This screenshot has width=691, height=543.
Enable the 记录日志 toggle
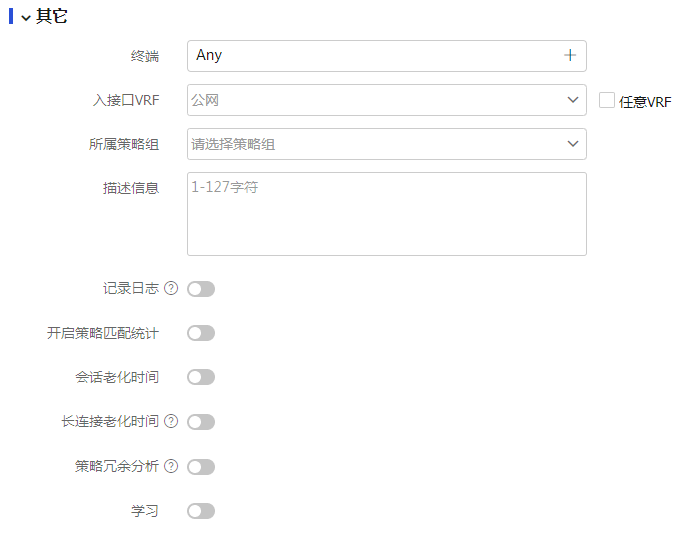pos(201,289)
